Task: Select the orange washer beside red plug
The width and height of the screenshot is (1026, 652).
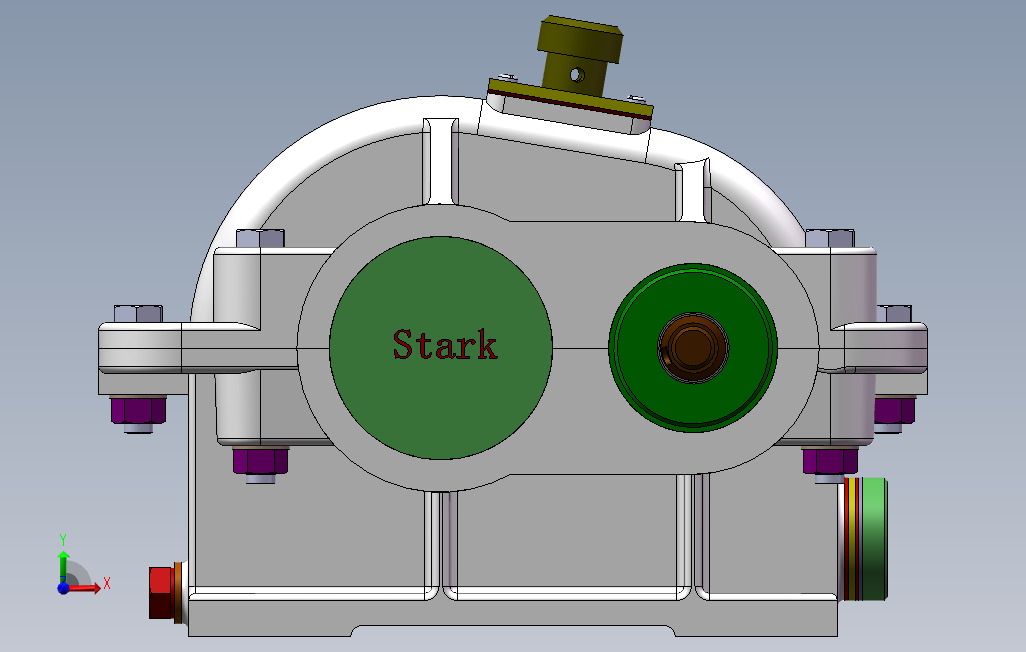Action: 177,593
